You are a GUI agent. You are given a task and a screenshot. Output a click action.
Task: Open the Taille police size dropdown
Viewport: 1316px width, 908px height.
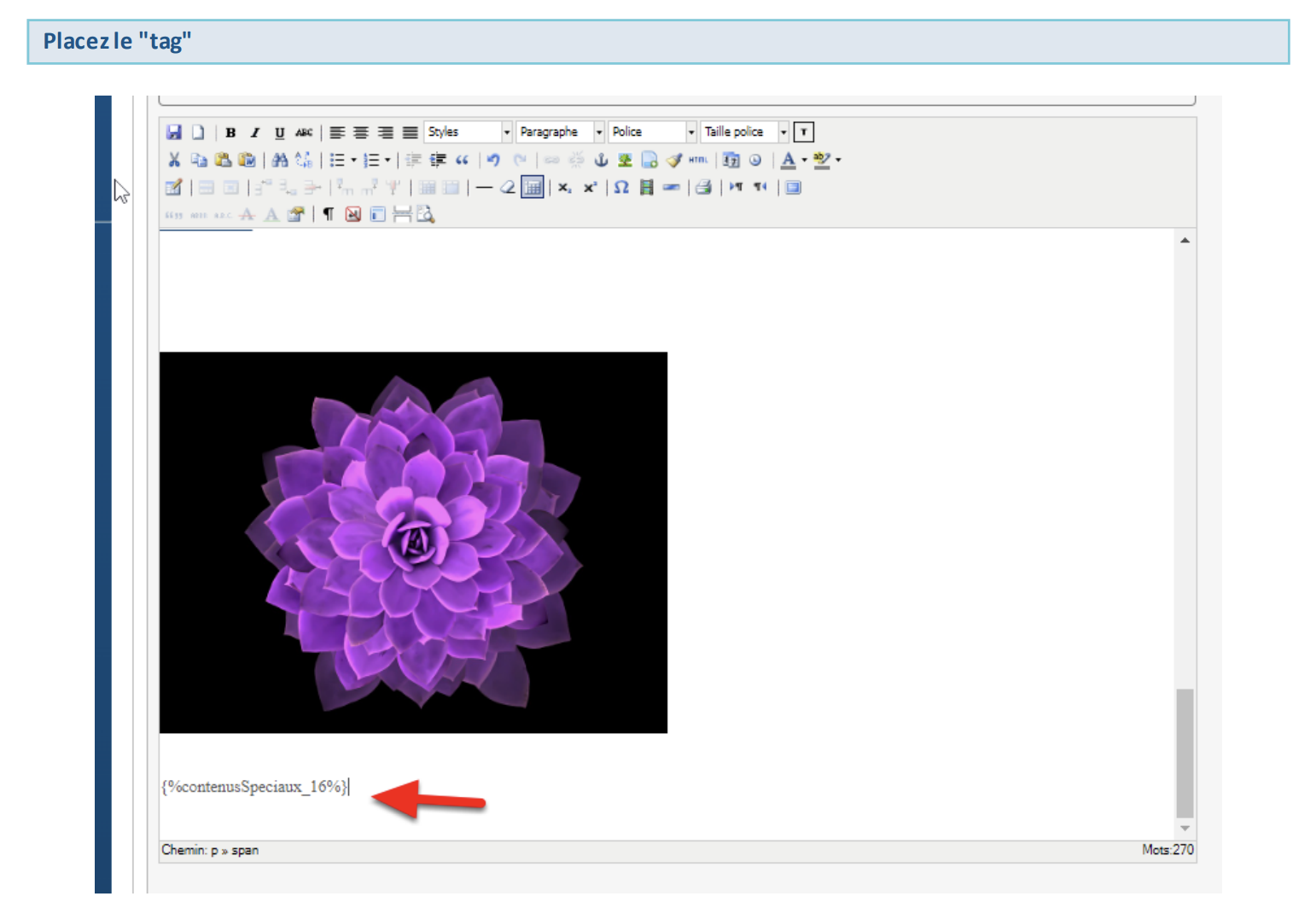coord(744,132)
